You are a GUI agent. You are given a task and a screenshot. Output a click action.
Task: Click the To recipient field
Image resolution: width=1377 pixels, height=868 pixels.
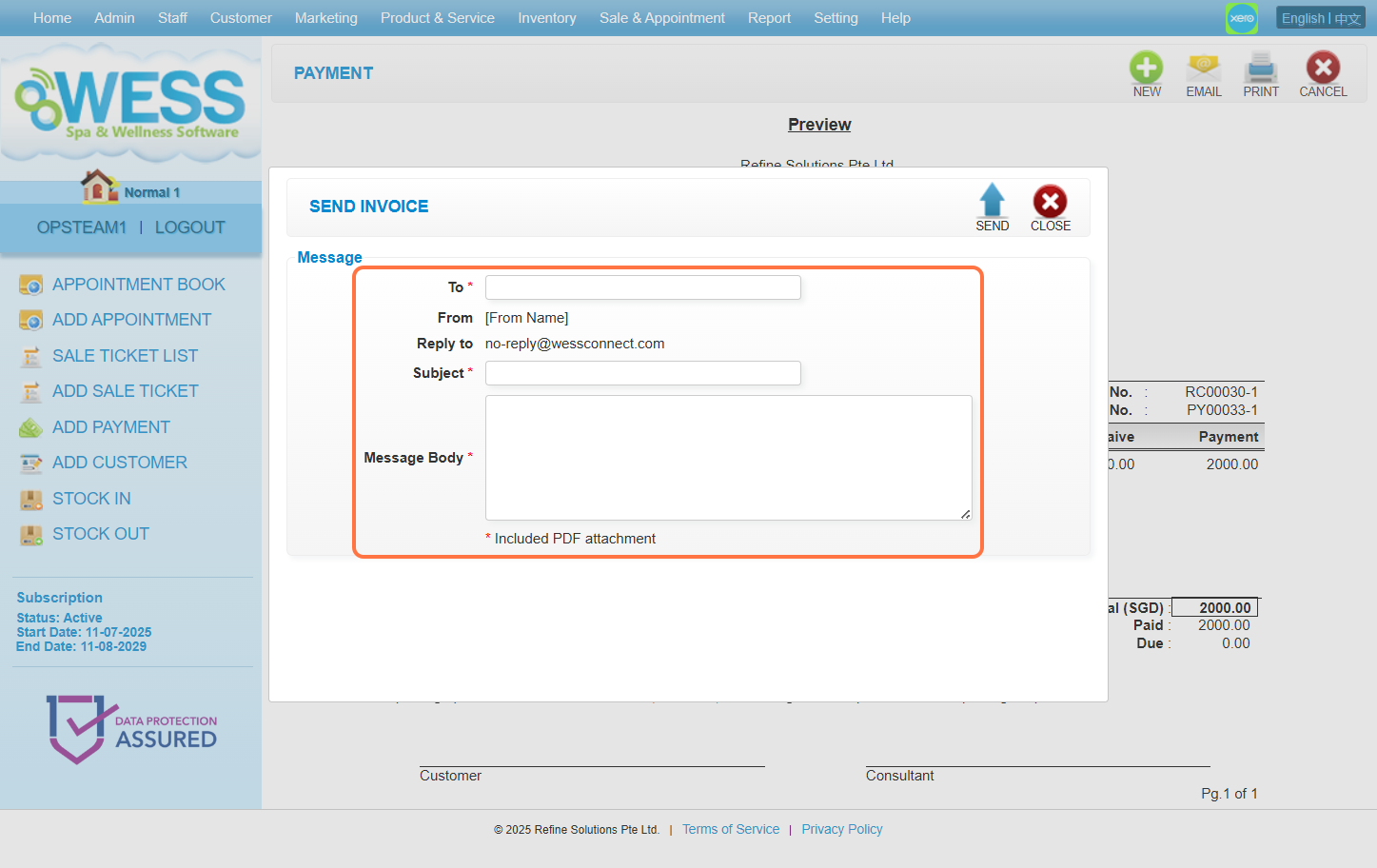[642, 287]
